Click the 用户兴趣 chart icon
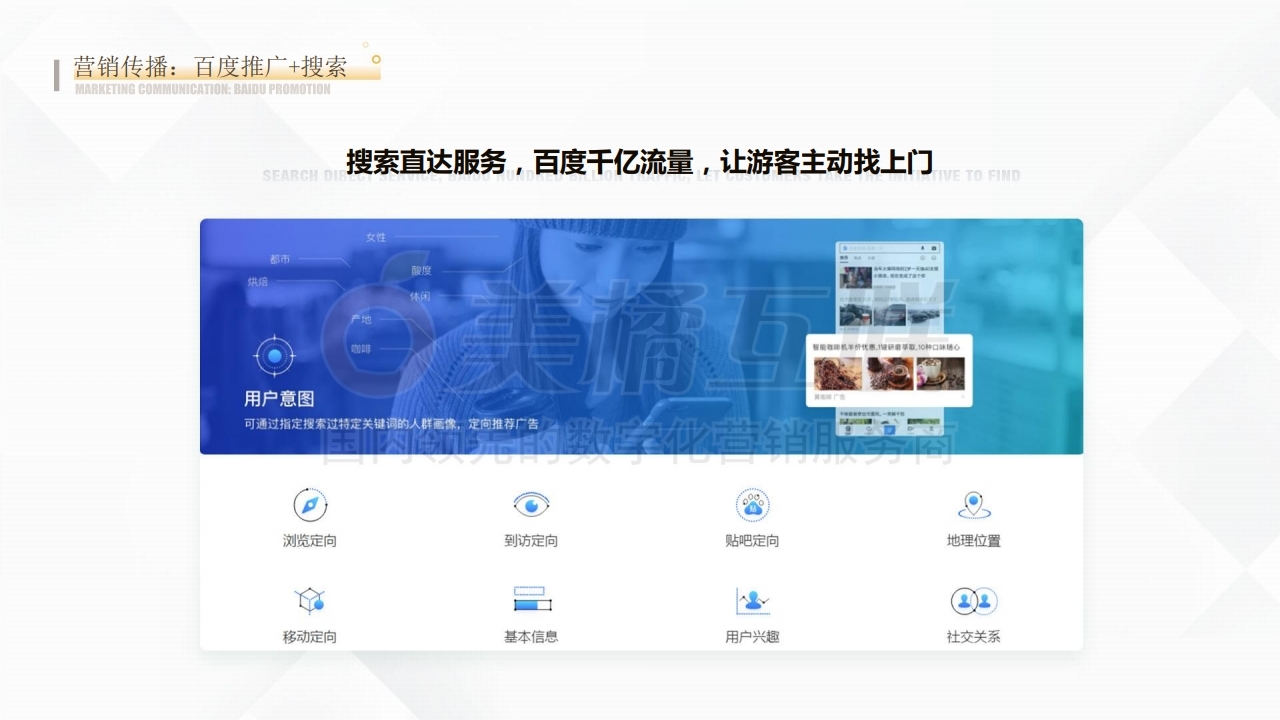Viewport: 1280px width, 720px height. pyautogui.click(x=752, y=601)
